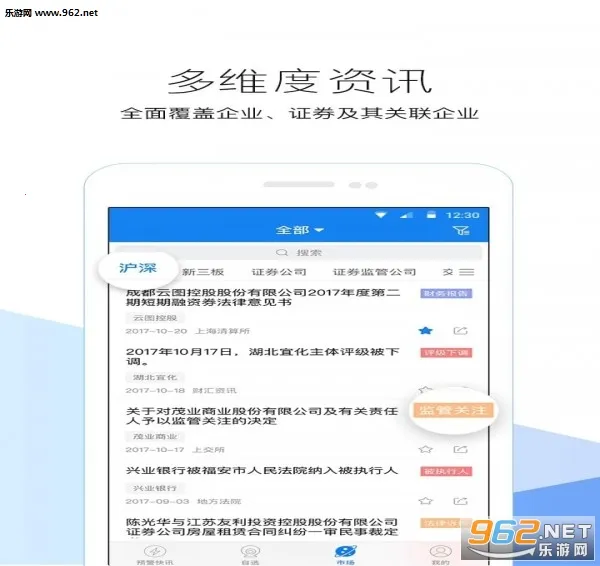Tap the 市场 bottom navigation icon
The image size is (600, 566).
pos(344,553)
